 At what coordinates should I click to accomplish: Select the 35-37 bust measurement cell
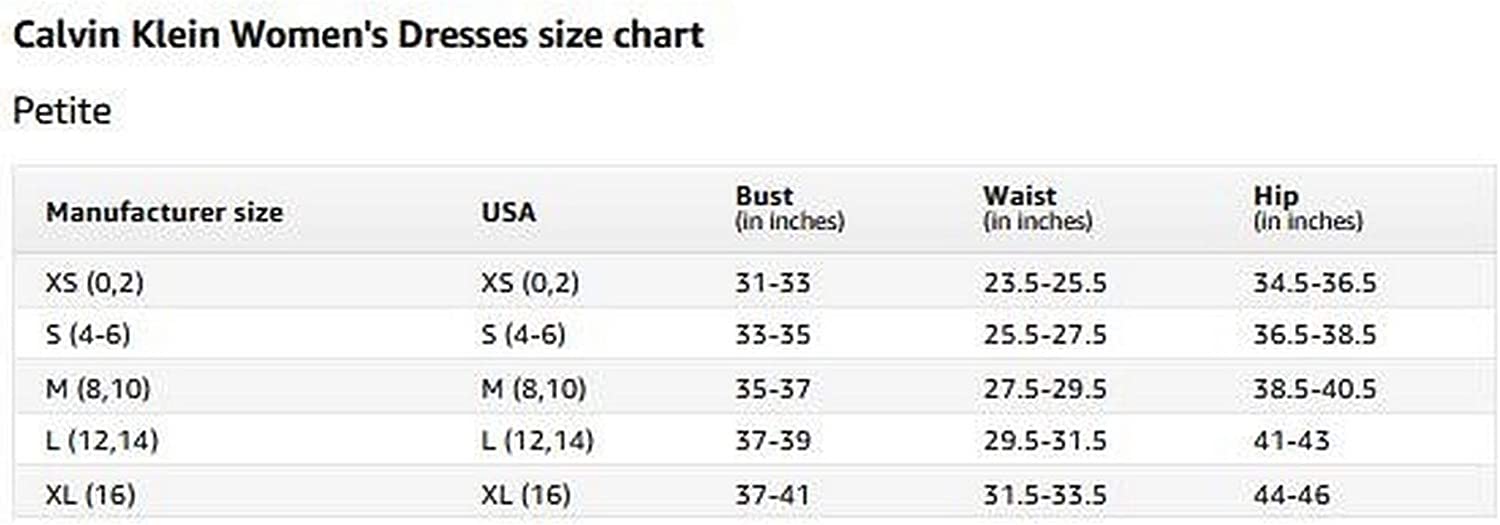tap(772, 388)
